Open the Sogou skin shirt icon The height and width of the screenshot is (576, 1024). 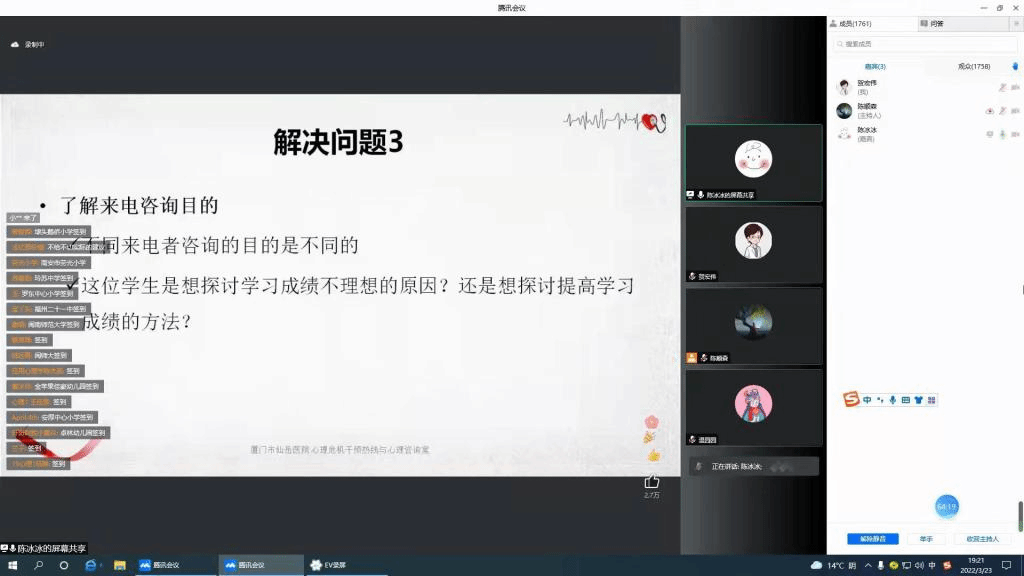[x=918, y=400]
